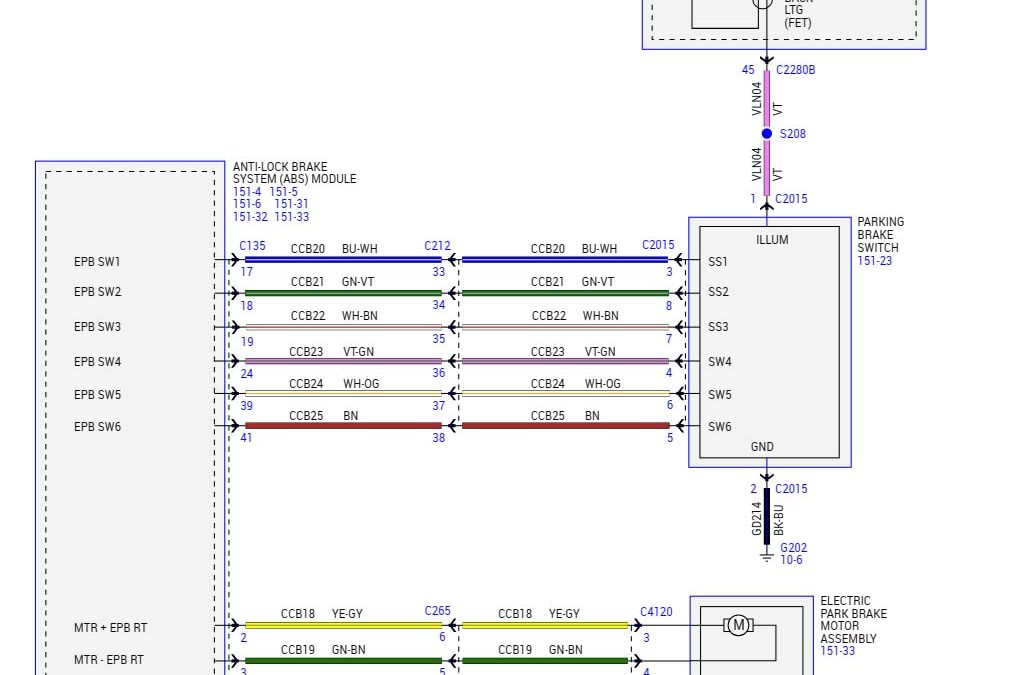The height and width of the screenshot is (675, 1030).
Task: Click the ILLUM pin 1 arrow above the switch
Action: (767, 207)
